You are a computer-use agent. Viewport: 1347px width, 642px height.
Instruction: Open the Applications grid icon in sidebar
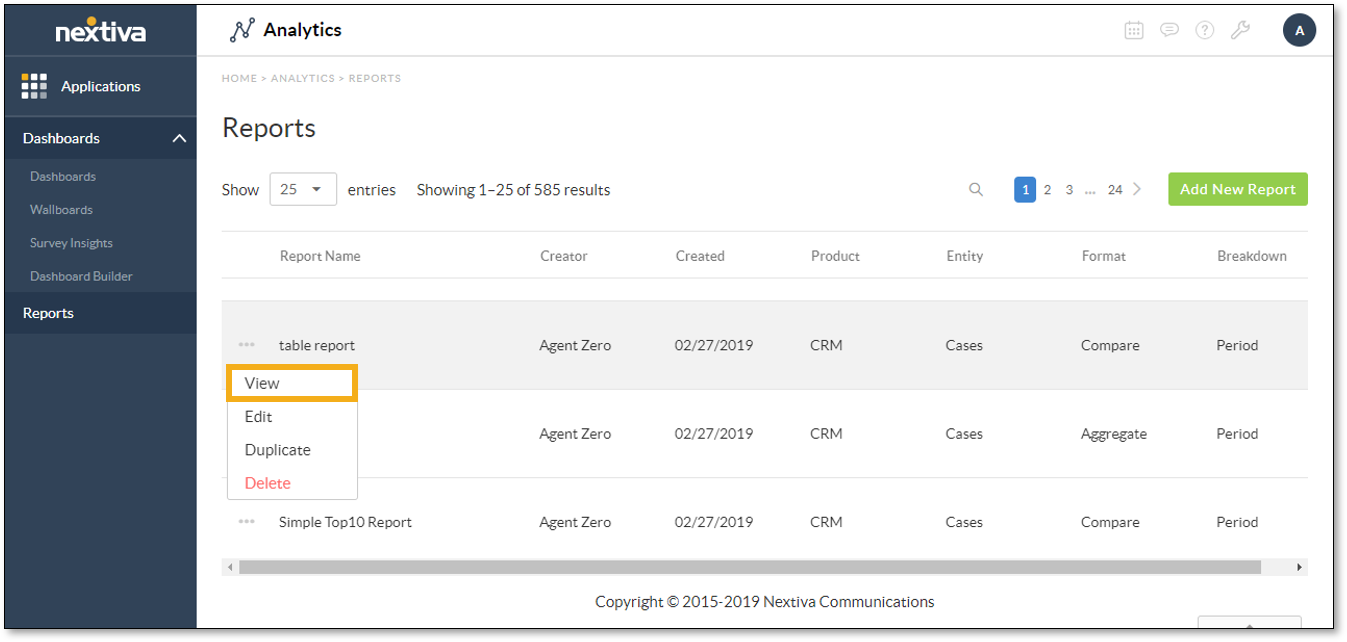click(x=33, y=86)
